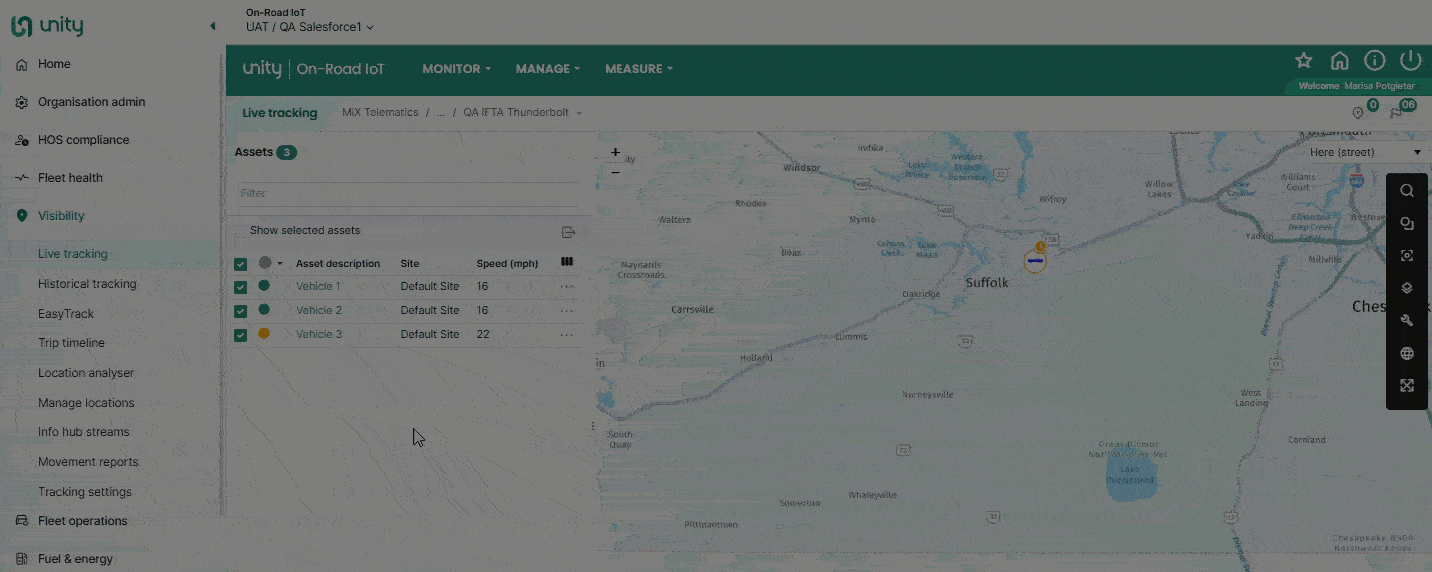Open Tracking settings page
1432x572 pixels.
pyautogui.click(x=85, y=492)
